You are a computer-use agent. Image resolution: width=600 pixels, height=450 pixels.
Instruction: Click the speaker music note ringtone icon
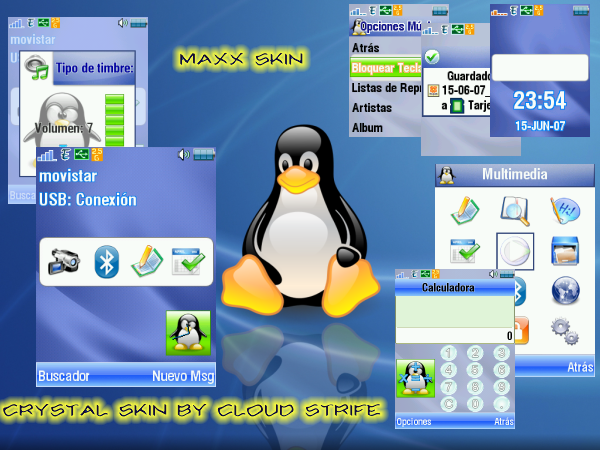click(x=37, y=67)
